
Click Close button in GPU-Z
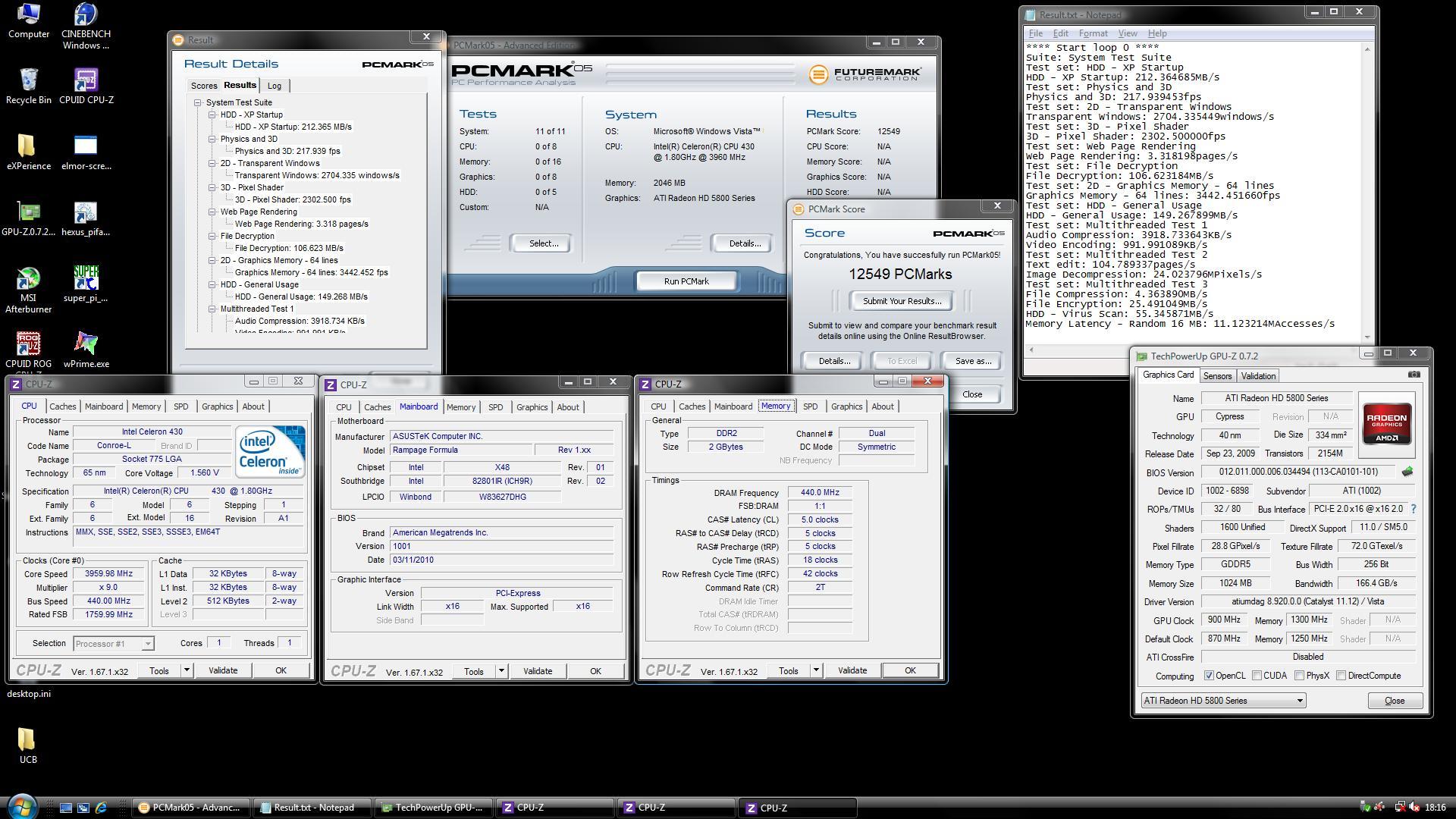point(1395,701)
